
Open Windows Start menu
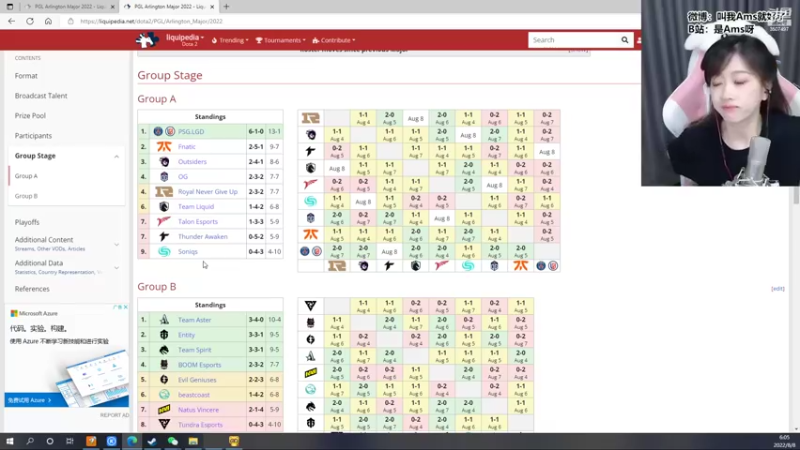pos(9,441)
